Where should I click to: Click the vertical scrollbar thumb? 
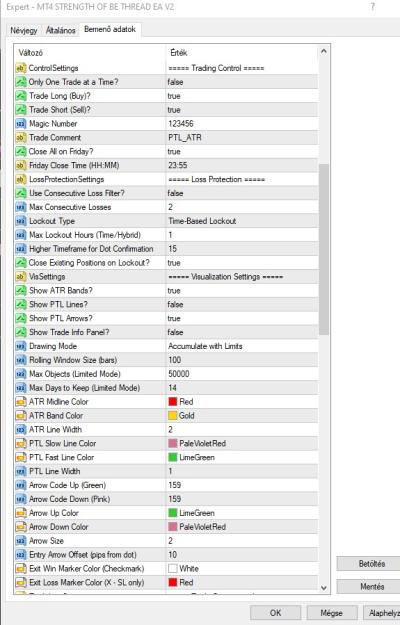click(x=324, y=250)
